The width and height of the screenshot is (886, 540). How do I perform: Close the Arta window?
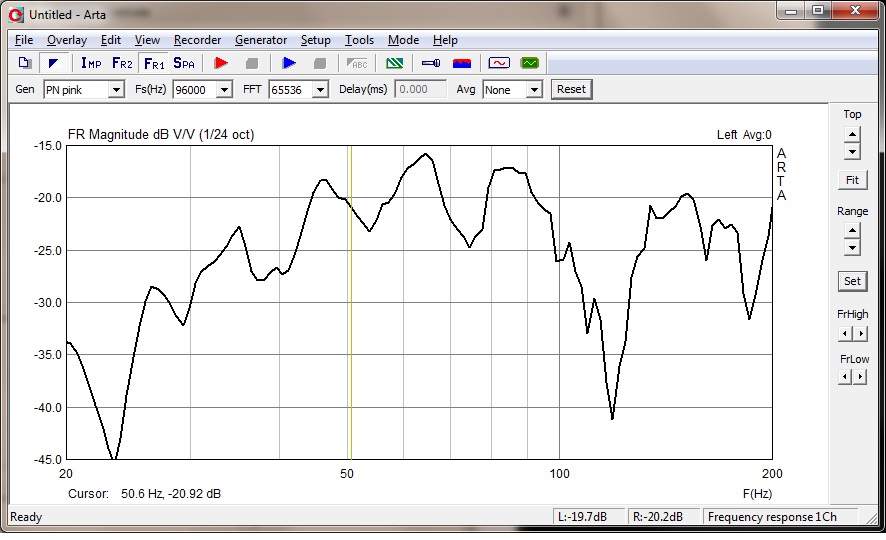(x=855, y=11)
